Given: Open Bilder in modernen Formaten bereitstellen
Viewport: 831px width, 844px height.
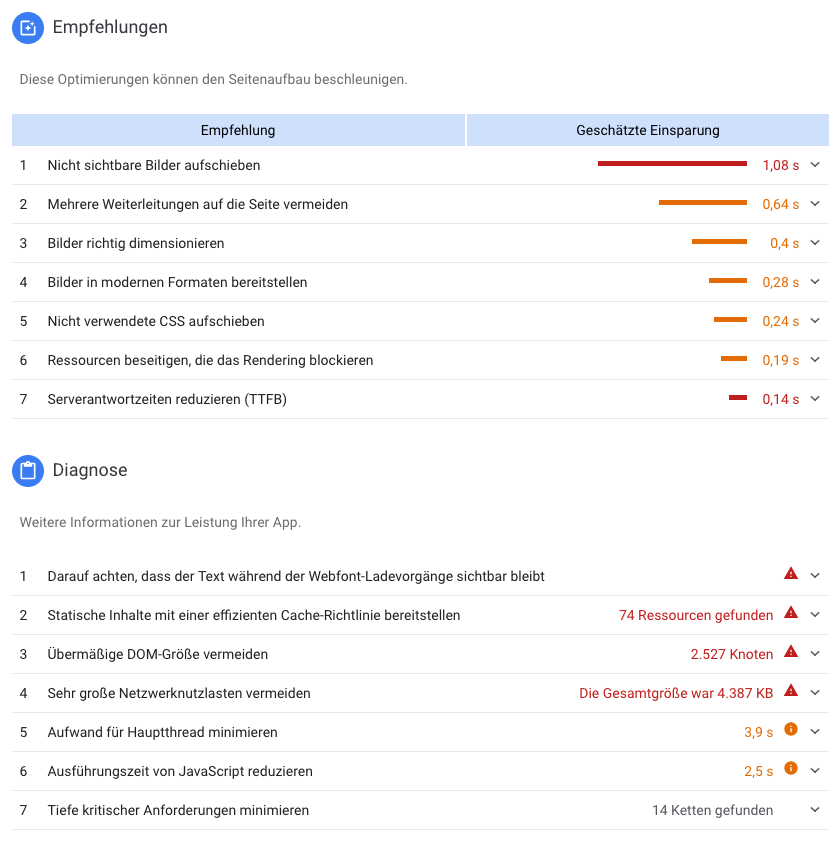Looking at the screenshot, I should tap(420, 282).
